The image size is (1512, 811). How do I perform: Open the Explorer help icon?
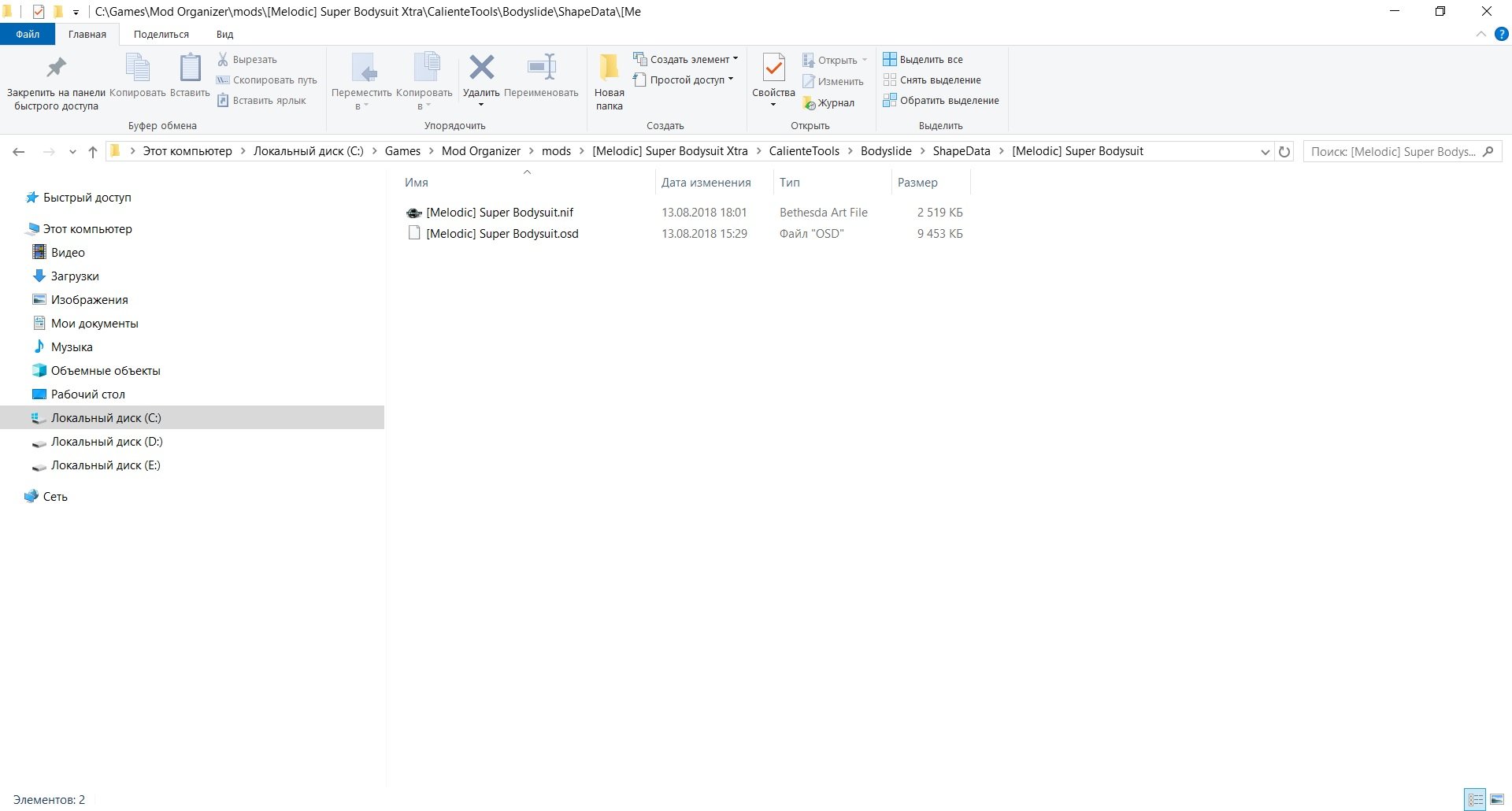(x=1501, y=34)
